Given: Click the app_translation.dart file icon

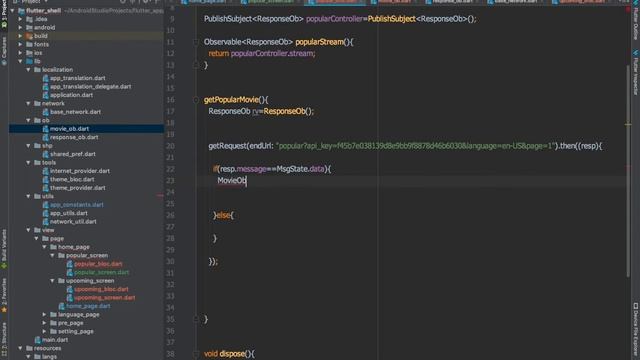Looking at the screenshot, I should (45, 78).
